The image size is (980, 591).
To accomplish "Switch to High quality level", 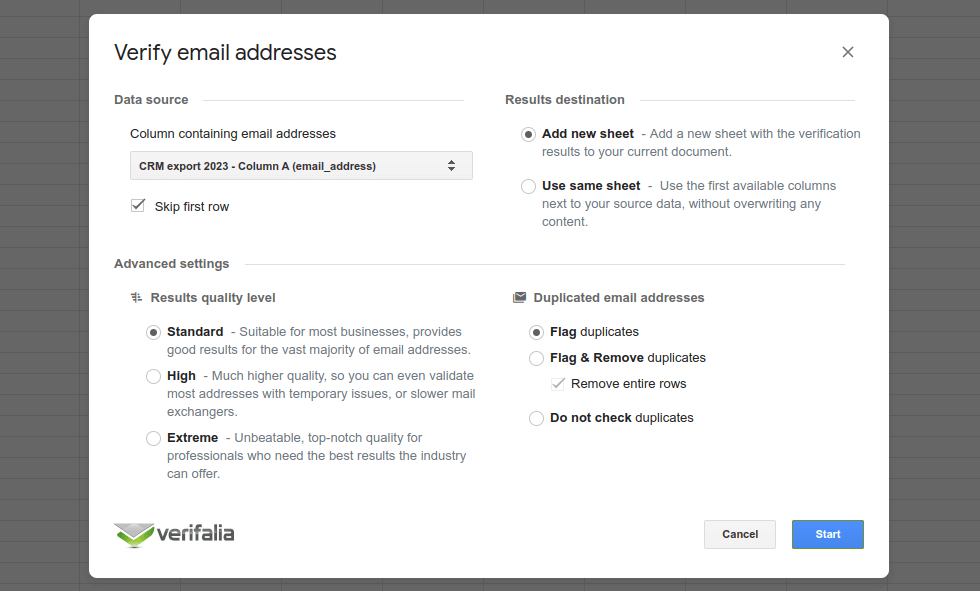I will click(153, 376).
